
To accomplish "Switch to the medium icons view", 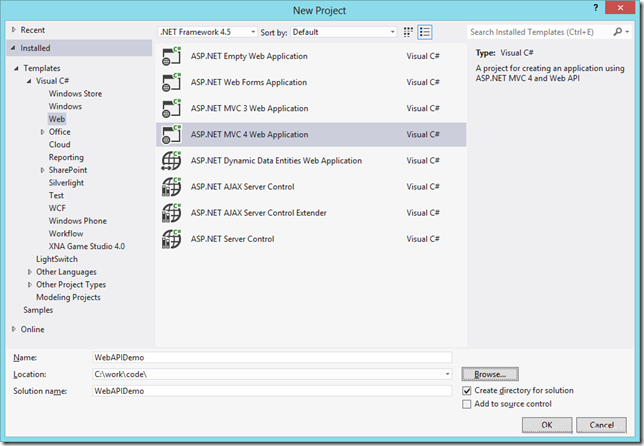I will click(x=410, y=32).
